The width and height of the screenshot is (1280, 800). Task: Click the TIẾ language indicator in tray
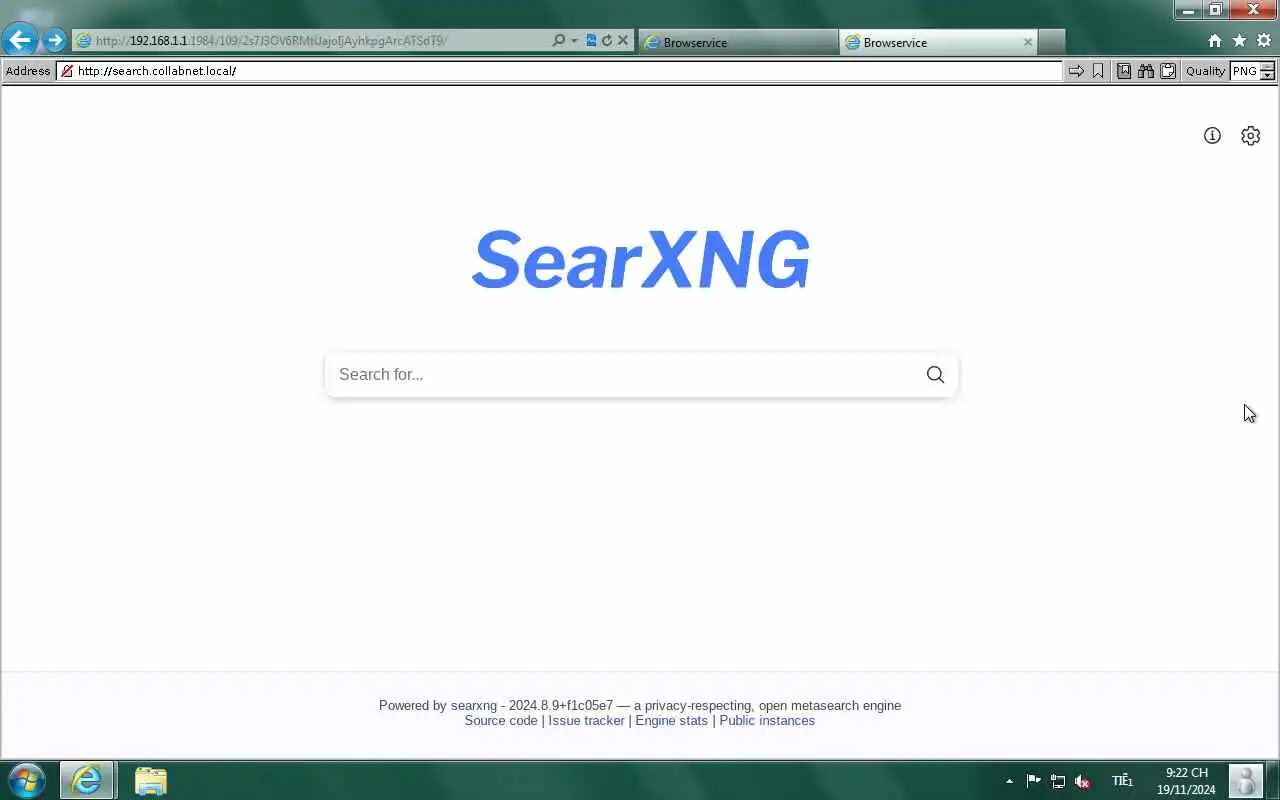click(1122, 781)
